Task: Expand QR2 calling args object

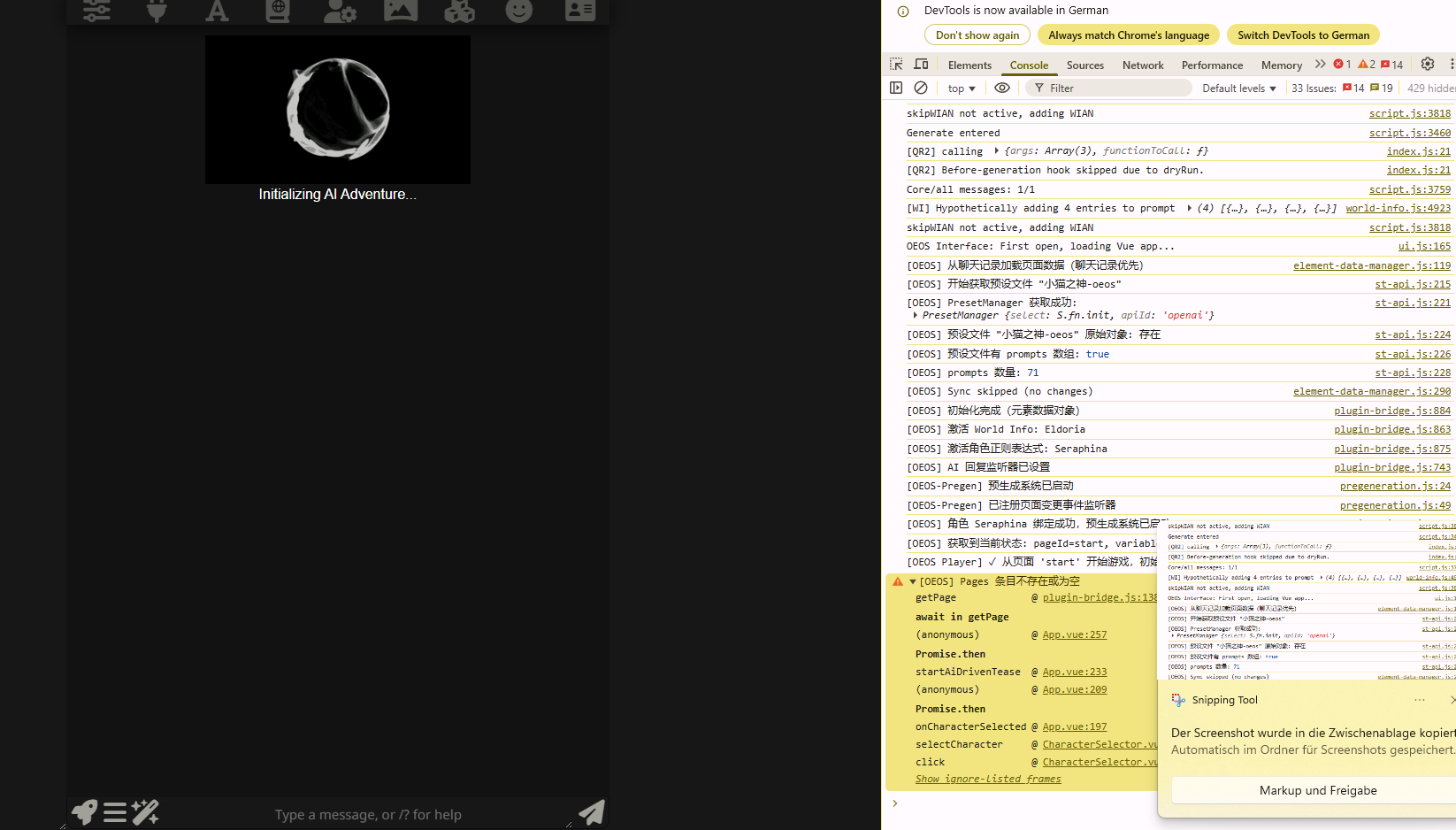Action: 996,151
